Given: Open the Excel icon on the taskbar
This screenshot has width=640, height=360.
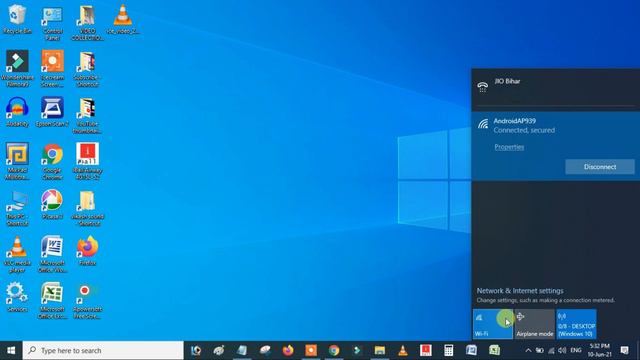Looking at the screenshot, I should point(494,350).
